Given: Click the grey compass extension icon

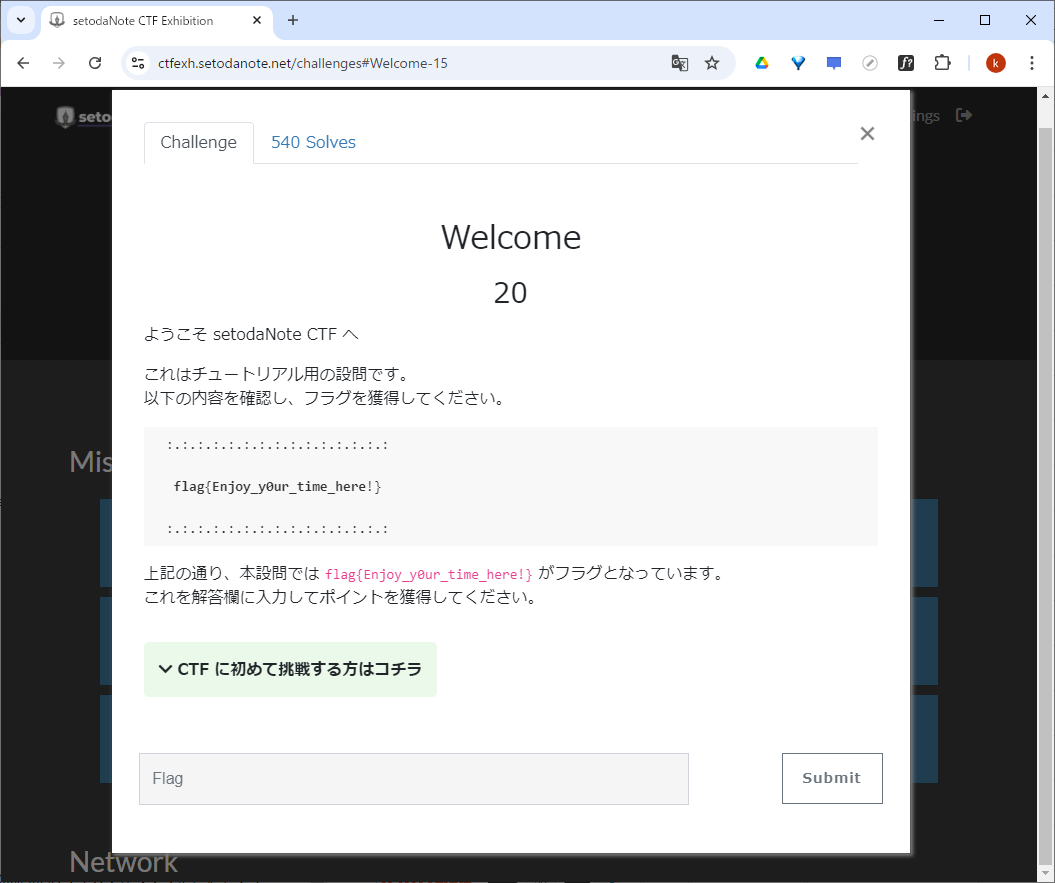Looking at the screenshot, I should (x=870, y=63).
